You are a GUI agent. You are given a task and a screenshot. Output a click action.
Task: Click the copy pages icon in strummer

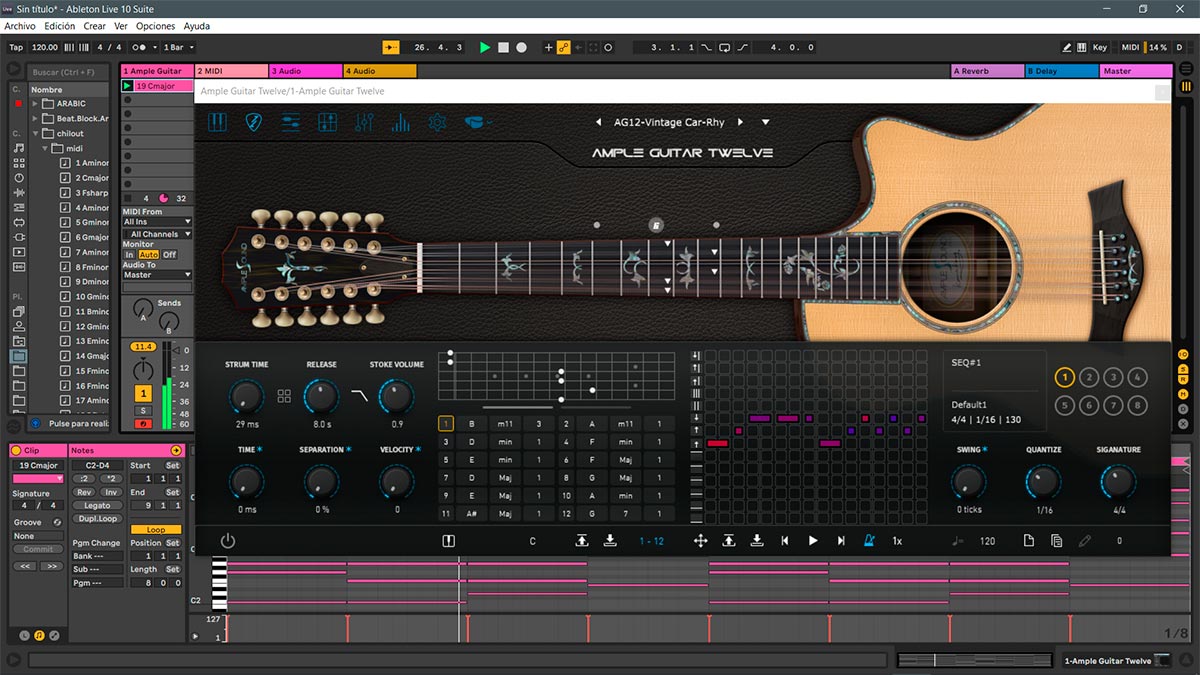point(1056,541)
